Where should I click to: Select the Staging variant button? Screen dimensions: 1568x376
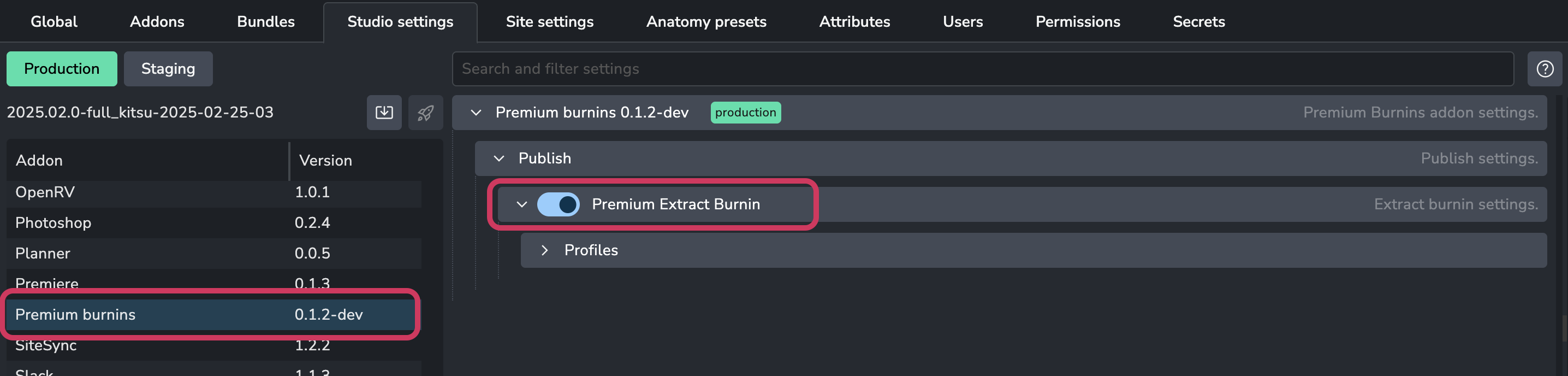(168, 69)
